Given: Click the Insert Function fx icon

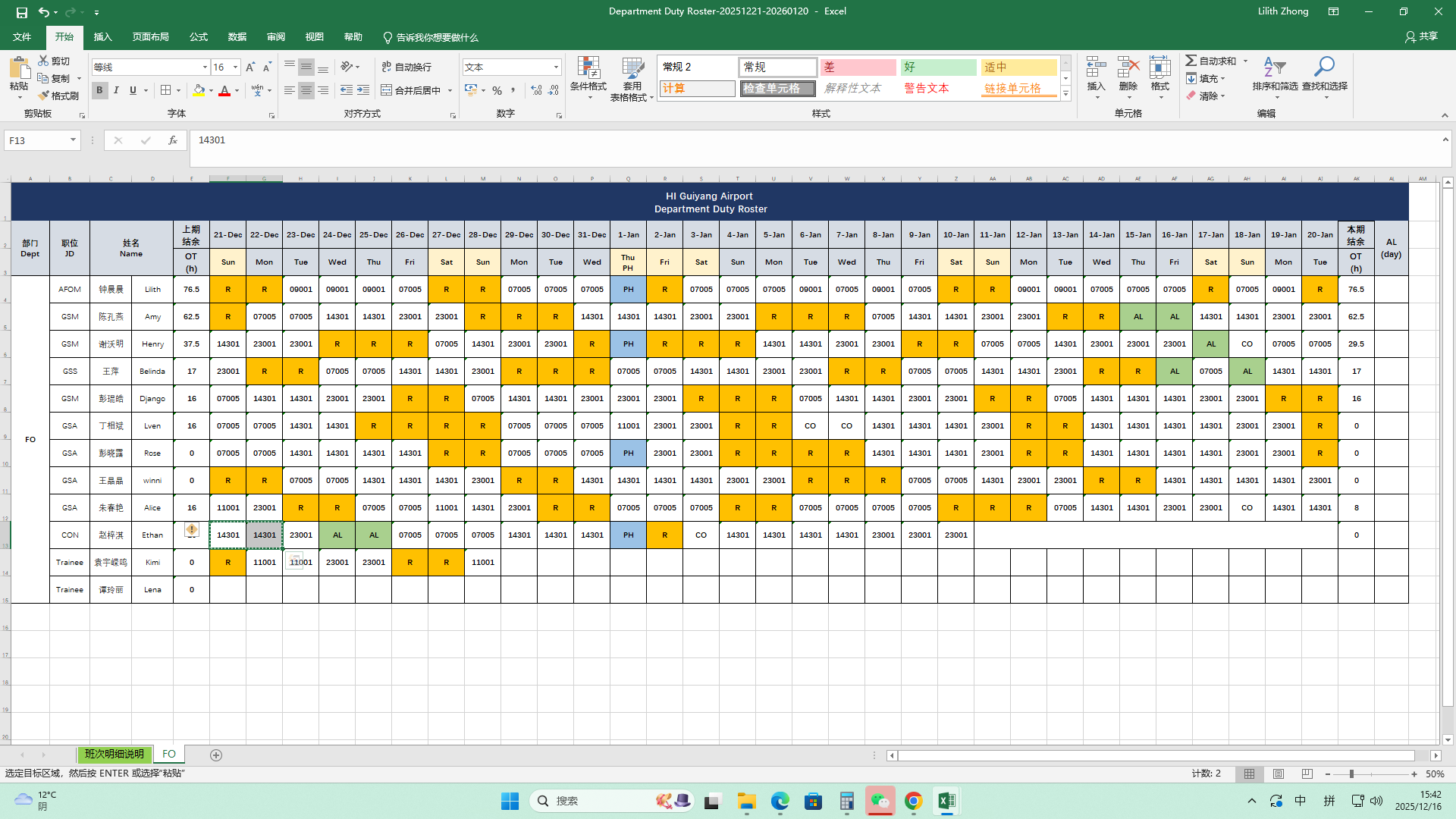Looking at the screenshot, I should click(x=173, y=140).
